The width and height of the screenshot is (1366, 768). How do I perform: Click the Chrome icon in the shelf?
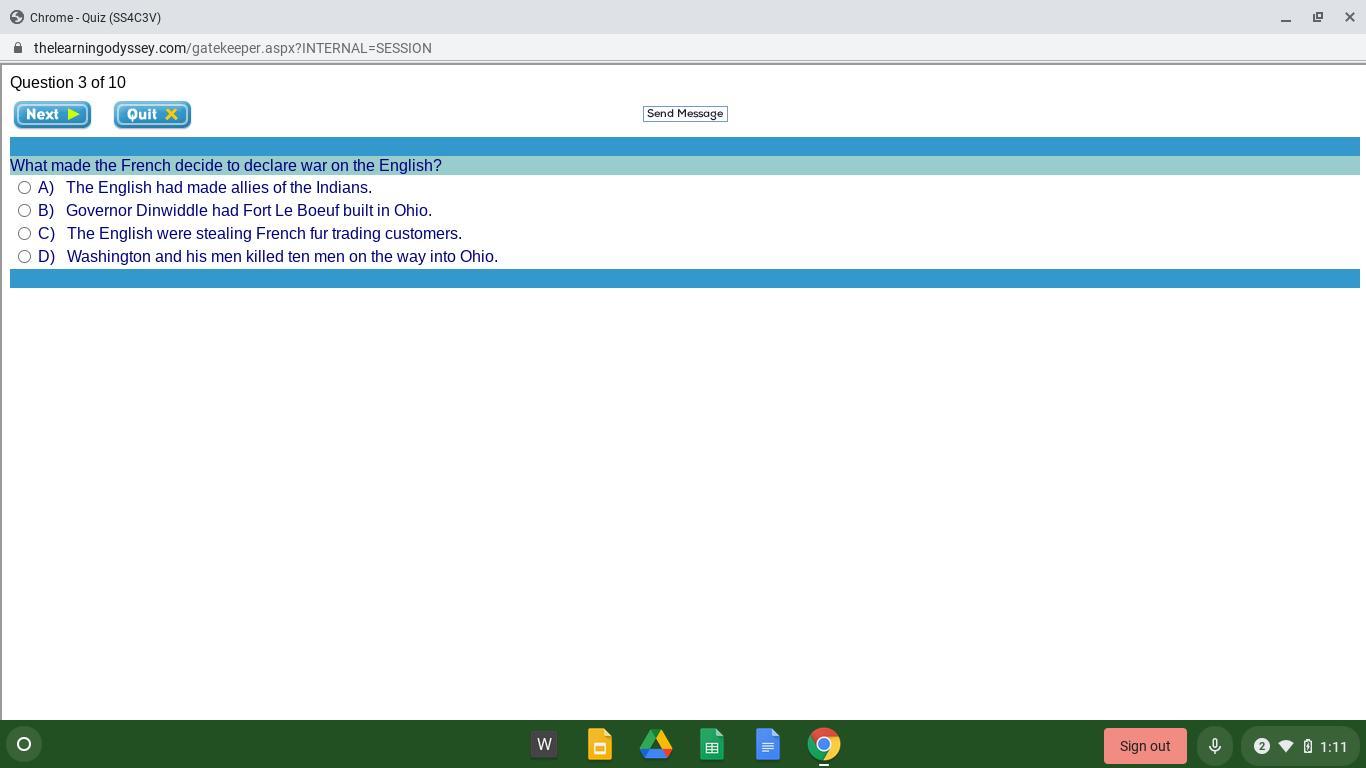(824, 744)
